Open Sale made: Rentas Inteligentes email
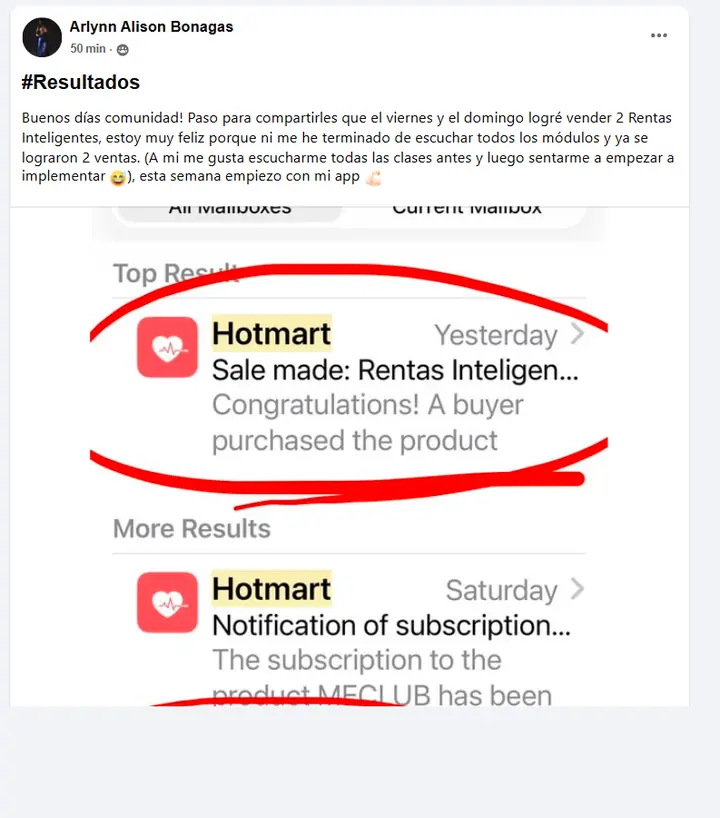This screenshot has width=720, height=818. point(395,370)
